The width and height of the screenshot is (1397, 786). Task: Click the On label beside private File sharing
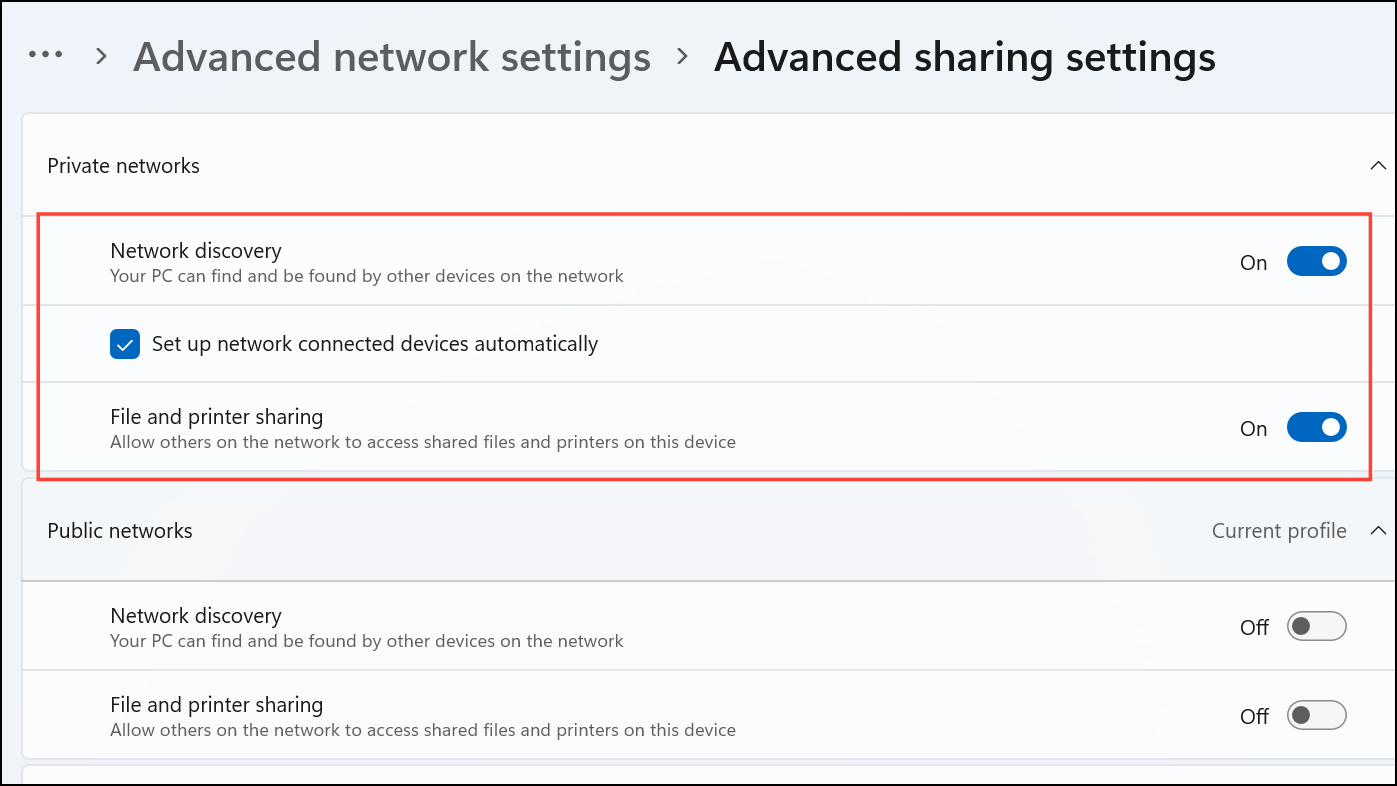point(1254,429)
